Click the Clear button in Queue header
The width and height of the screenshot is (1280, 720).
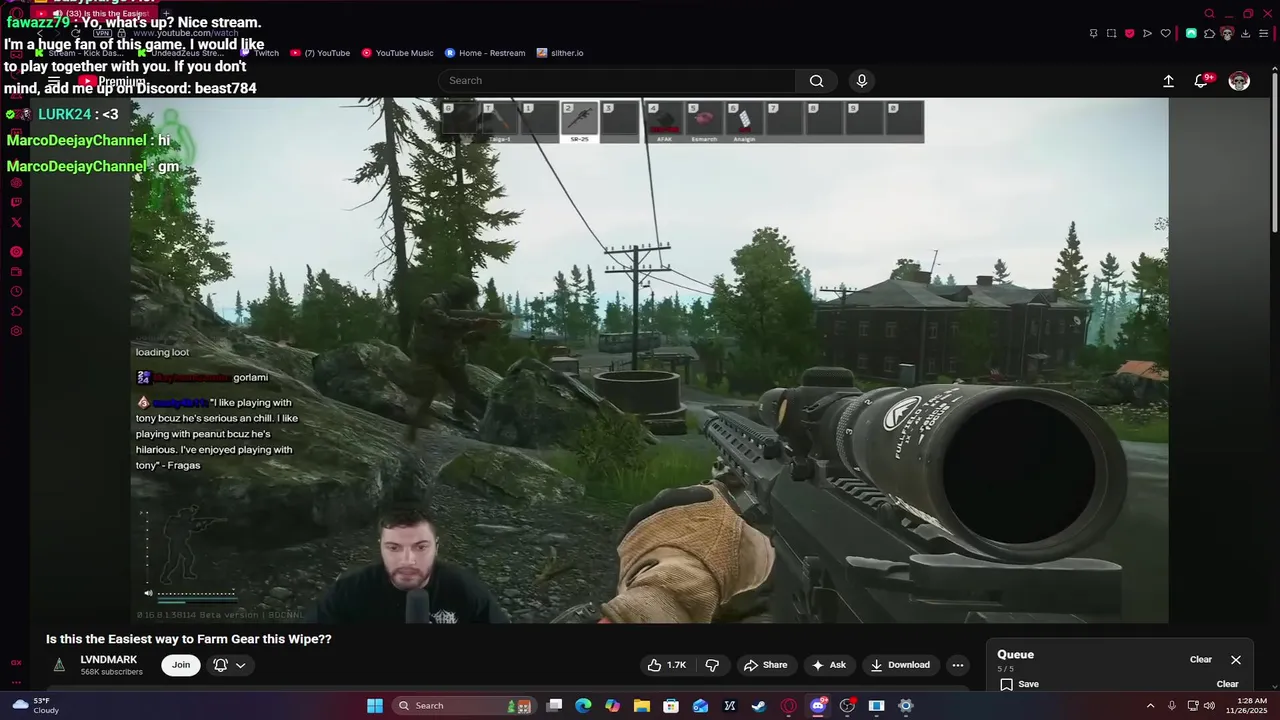click(x=1201, y=660)
